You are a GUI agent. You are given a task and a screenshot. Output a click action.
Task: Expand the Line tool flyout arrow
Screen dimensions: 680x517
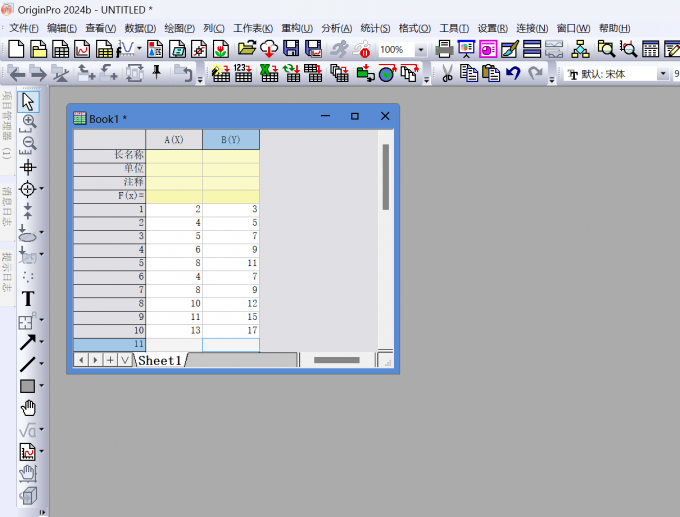pyautogui.click(x=42, y=363)
